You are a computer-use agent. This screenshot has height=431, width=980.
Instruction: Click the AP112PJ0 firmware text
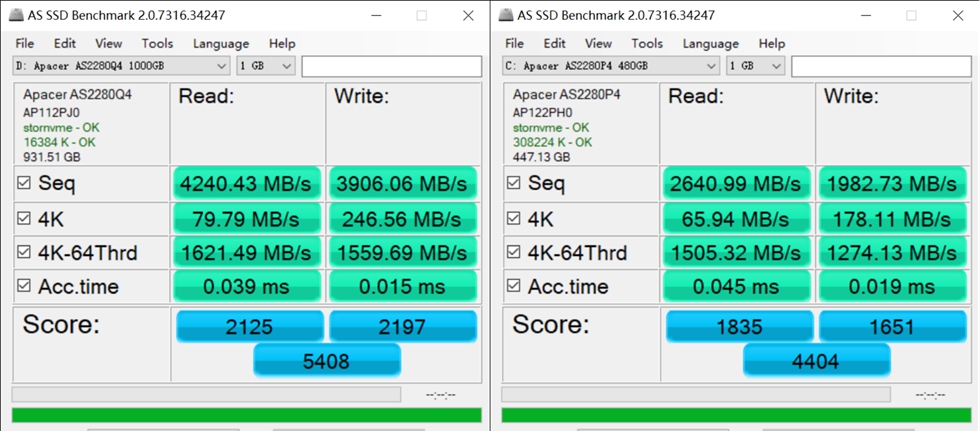[x=49, y=112]
